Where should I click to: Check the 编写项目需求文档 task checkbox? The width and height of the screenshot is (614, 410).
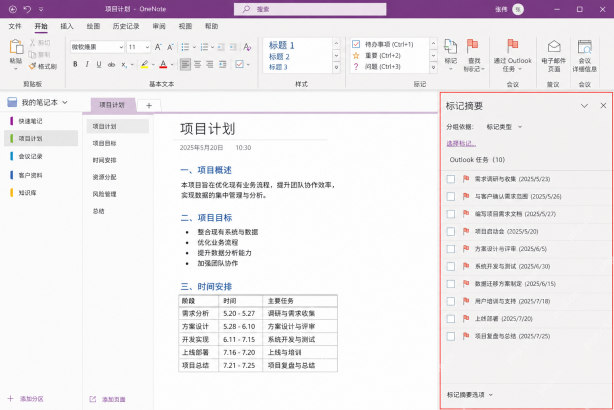(451, 214)
